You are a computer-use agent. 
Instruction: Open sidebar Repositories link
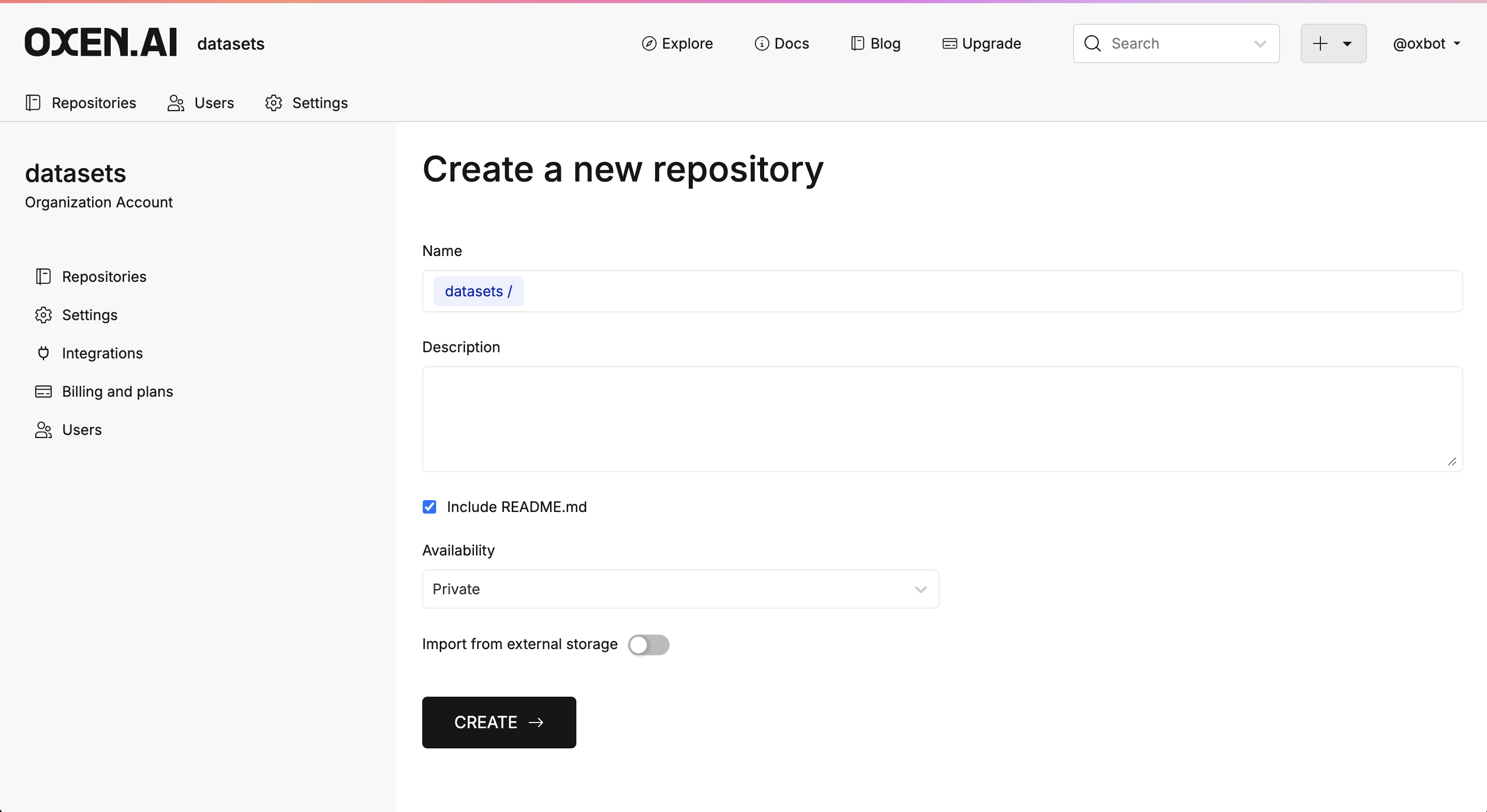click(x=104, y=276)
